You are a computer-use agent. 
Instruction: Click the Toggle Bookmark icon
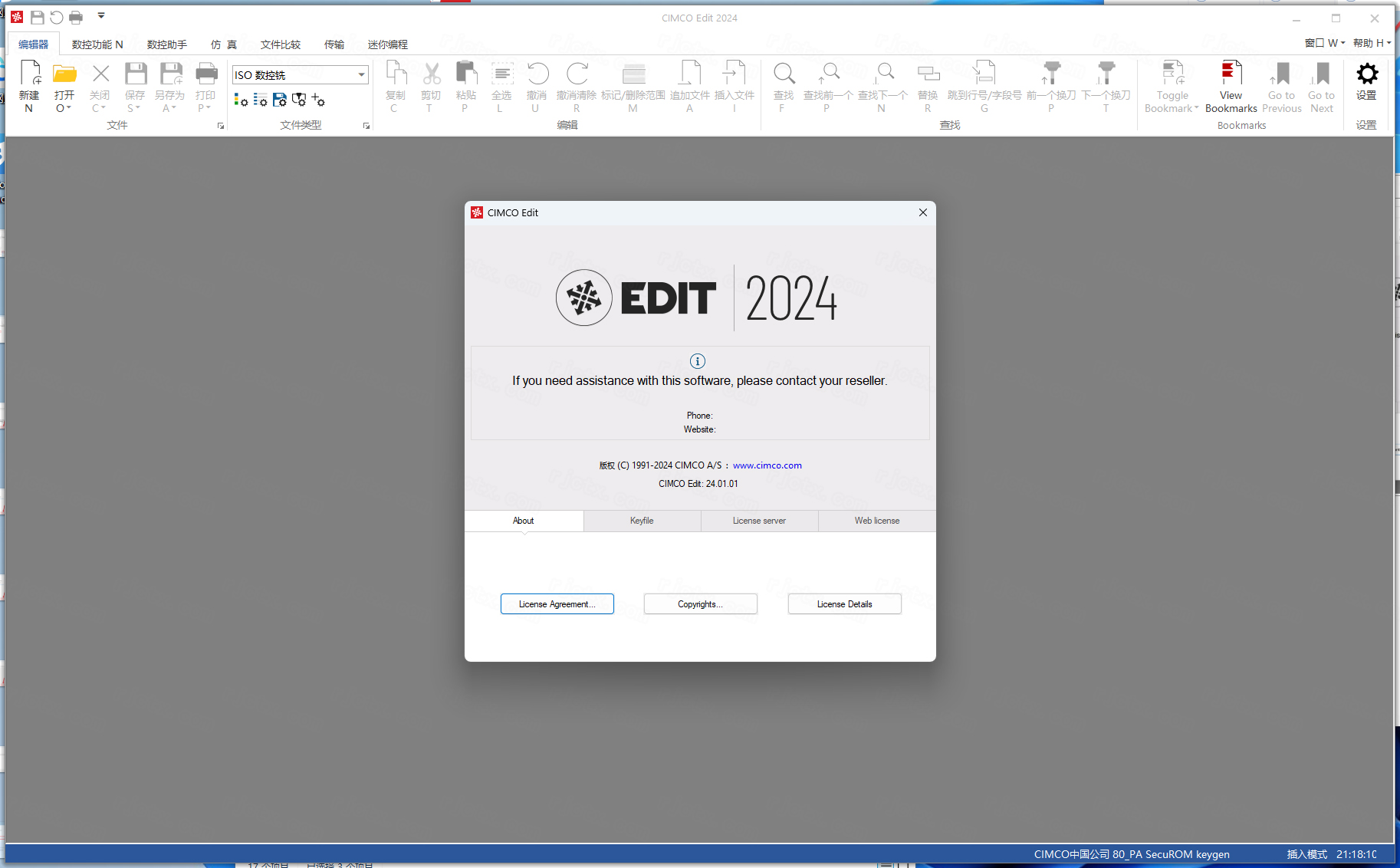1172,74
